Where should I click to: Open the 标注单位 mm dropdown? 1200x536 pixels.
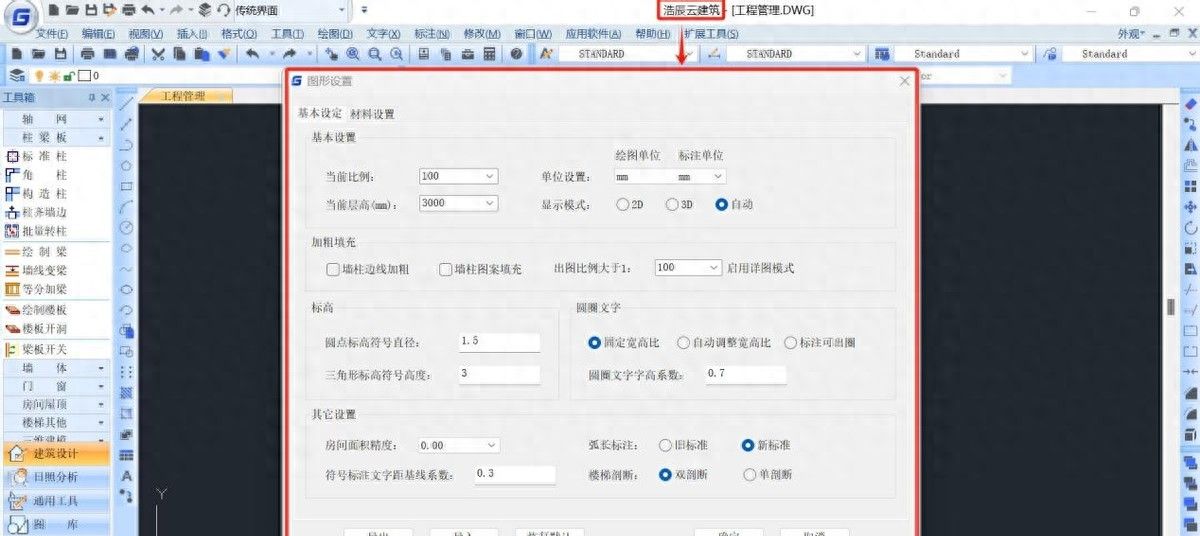[x=700, y=177]
